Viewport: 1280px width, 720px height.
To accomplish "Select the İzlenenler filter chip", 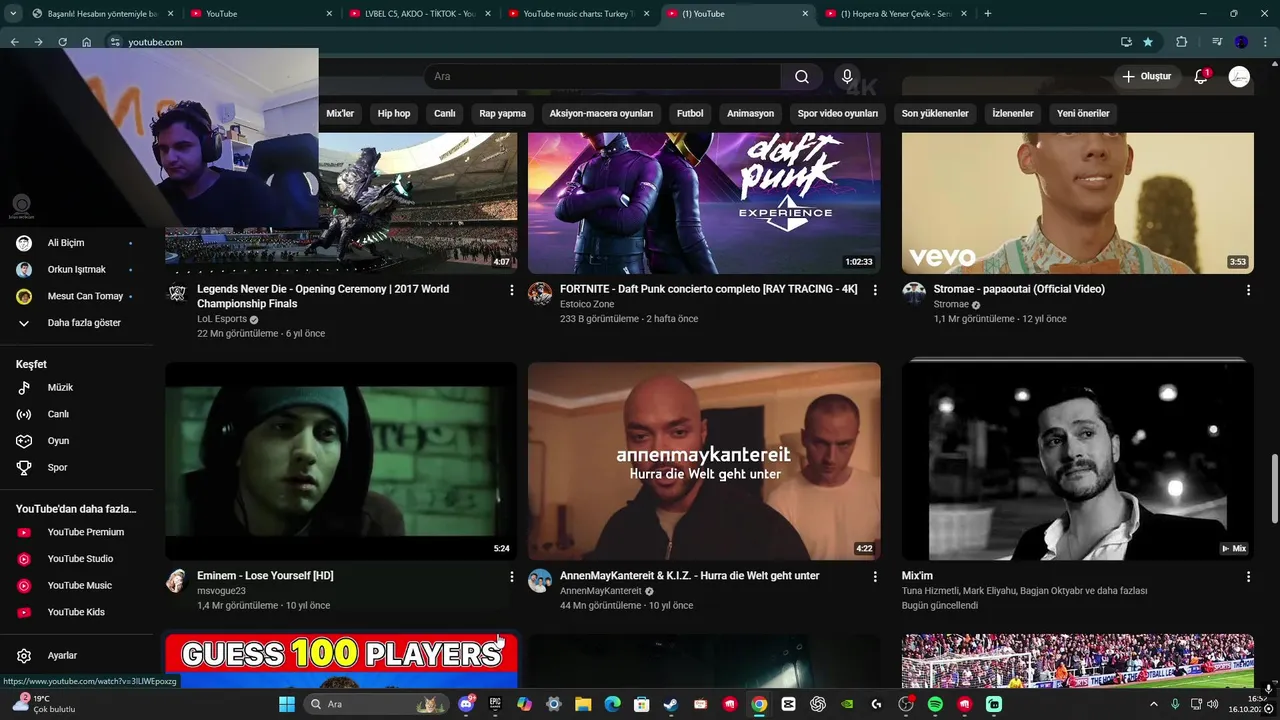I will 1013,114.
